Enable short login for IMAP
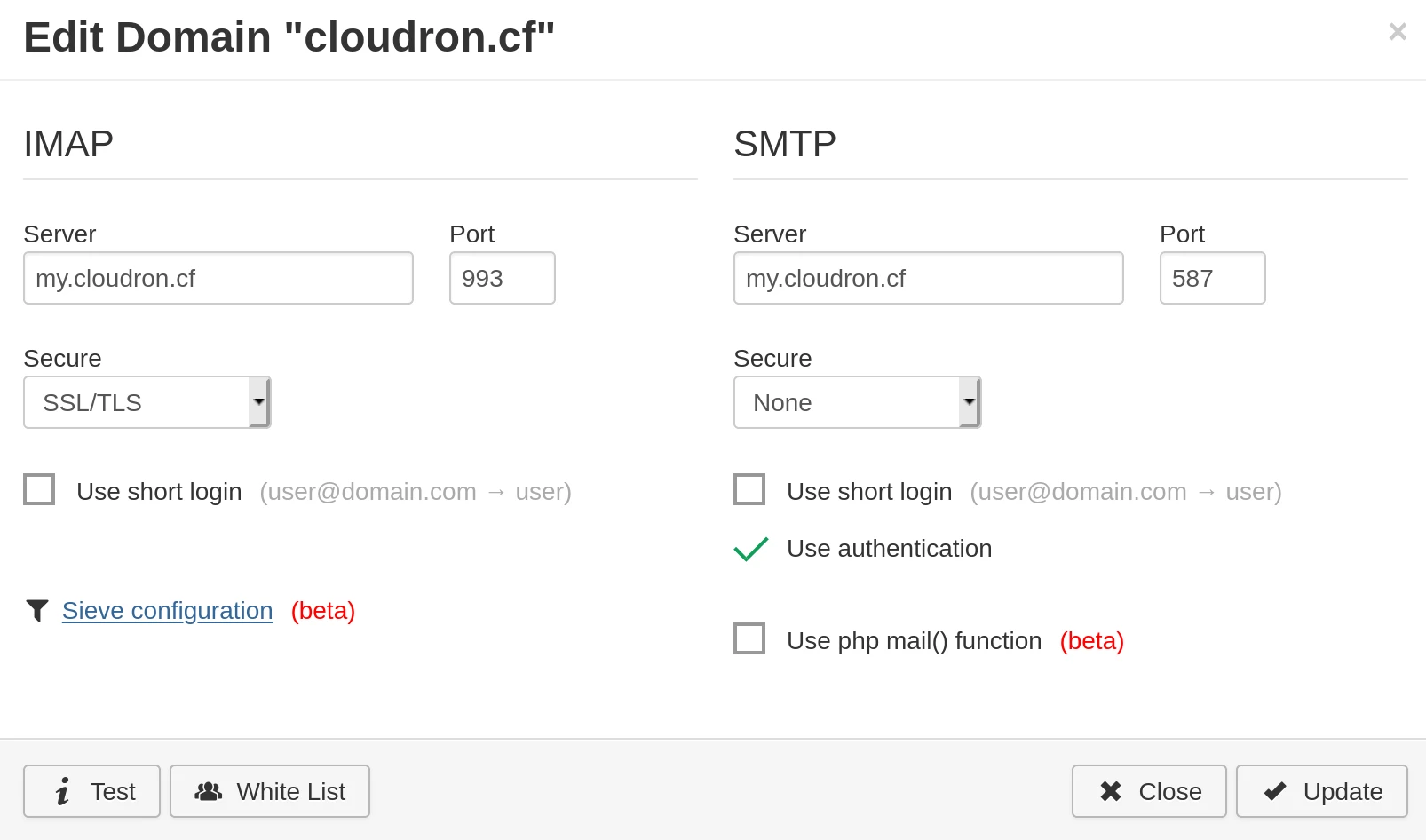 (x=39, y=489)
